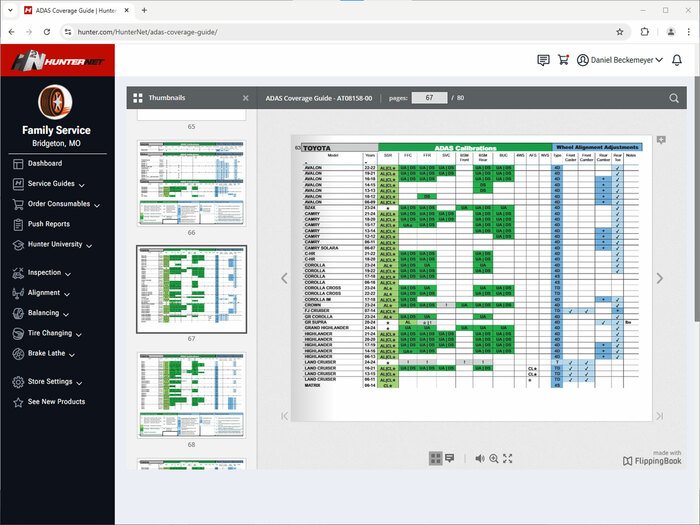Screen dimensions: 700x525
Task: Toggle the notes panel in bottom toolbar
Action: click(449, 458)
